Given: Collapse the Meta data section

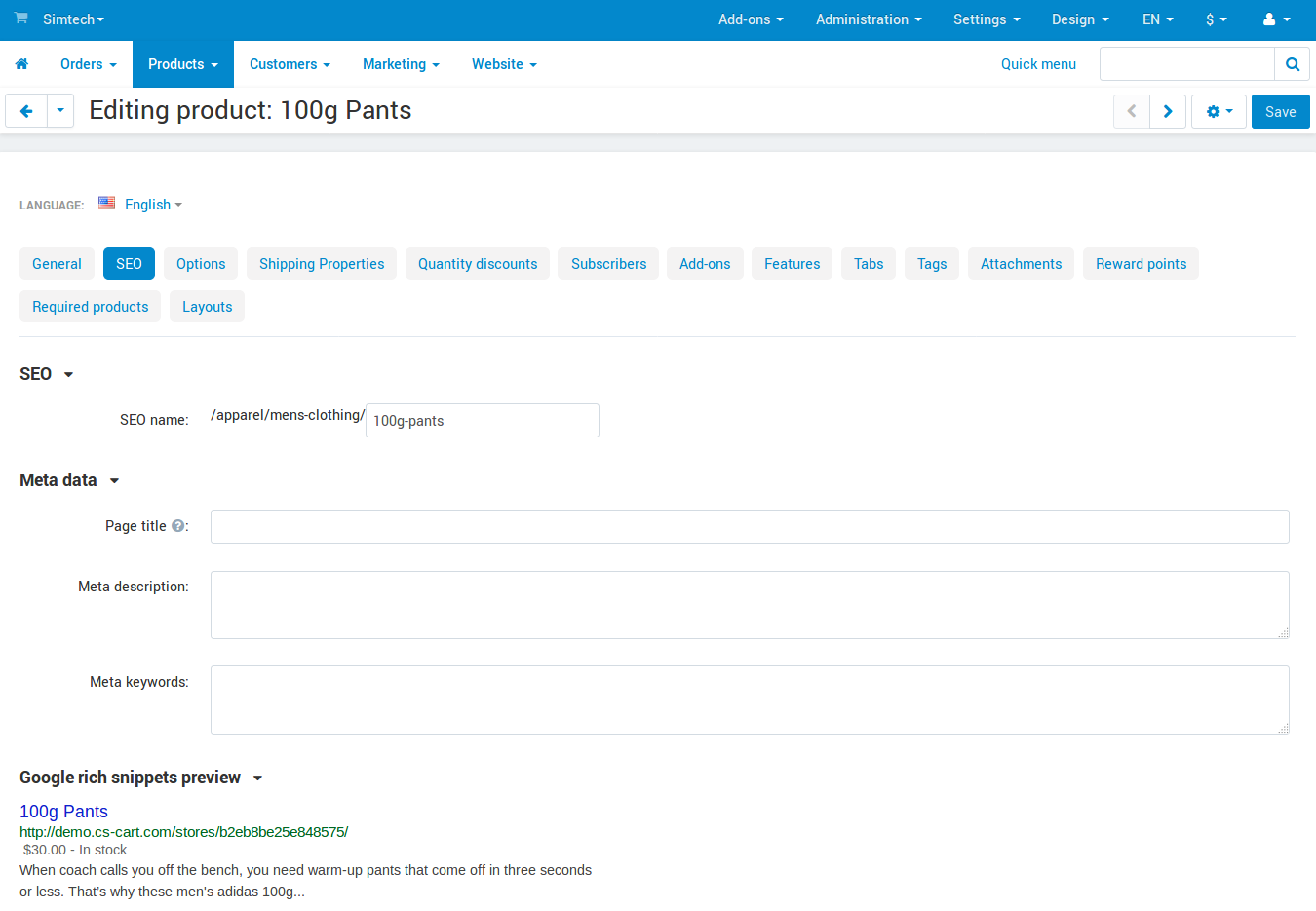Looking at the screenshot, I should coord(69,480).
